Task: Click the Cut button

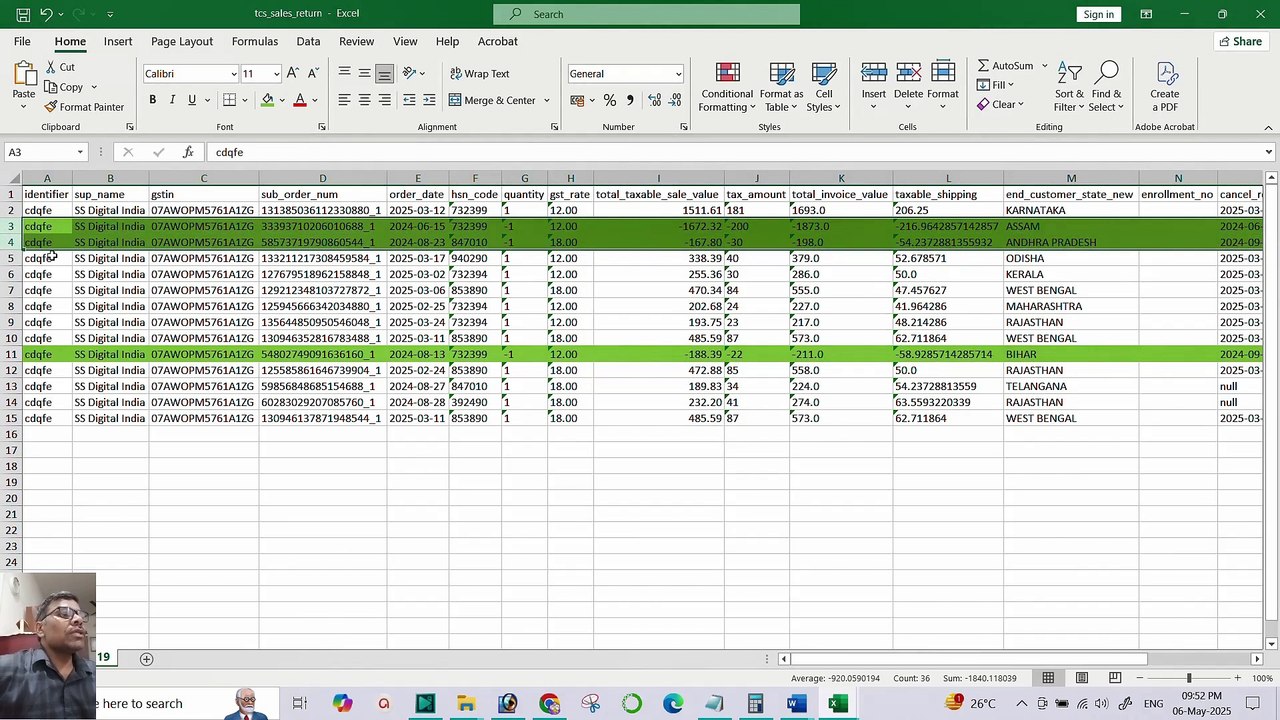Action: [x=60, y=67]
